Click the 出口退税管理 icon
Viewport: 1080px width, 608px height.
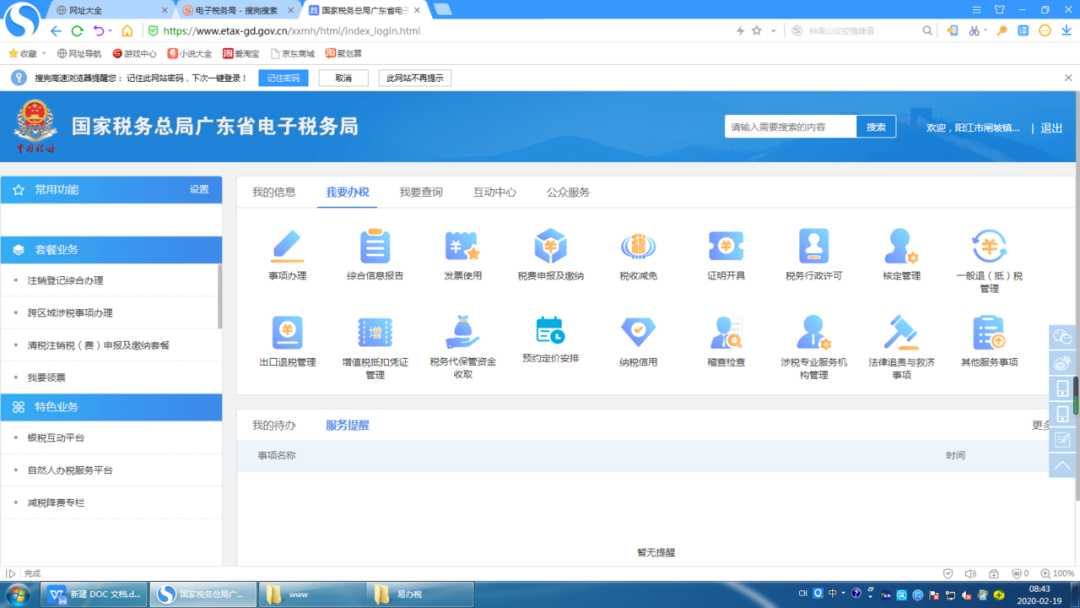287,333
